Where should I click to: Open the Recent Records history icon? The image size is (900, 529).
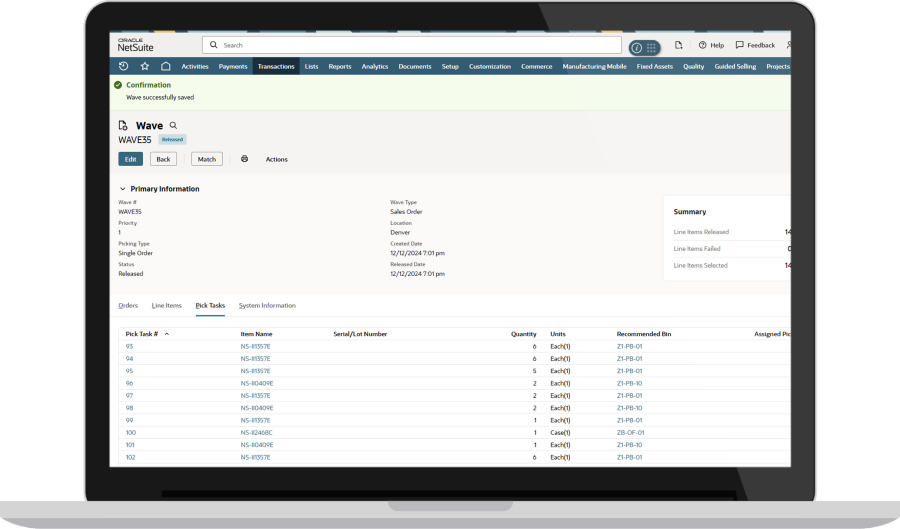[124, 67]
